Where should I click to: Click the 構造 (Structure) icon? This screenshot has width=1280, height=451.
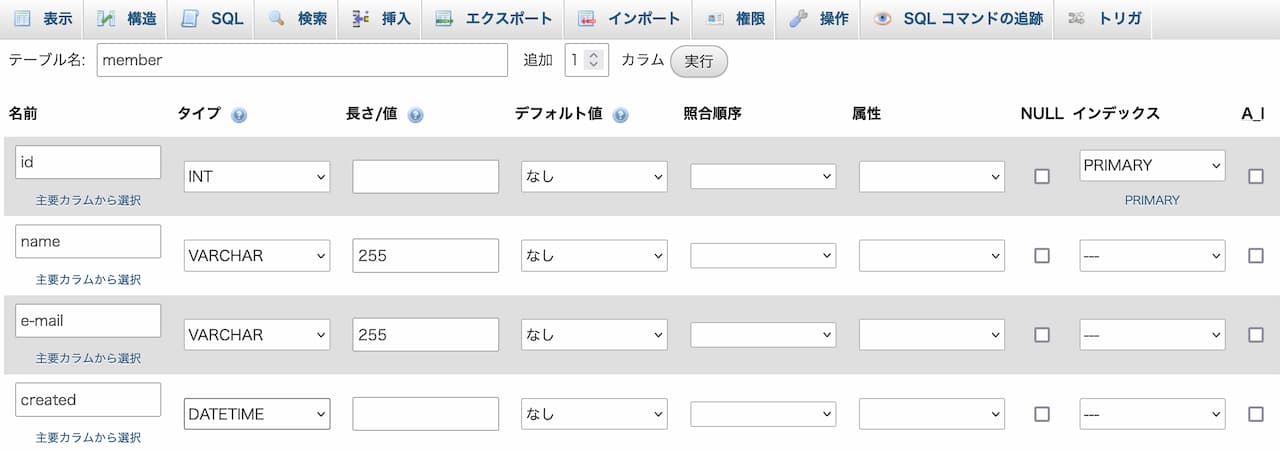[106, 19]
